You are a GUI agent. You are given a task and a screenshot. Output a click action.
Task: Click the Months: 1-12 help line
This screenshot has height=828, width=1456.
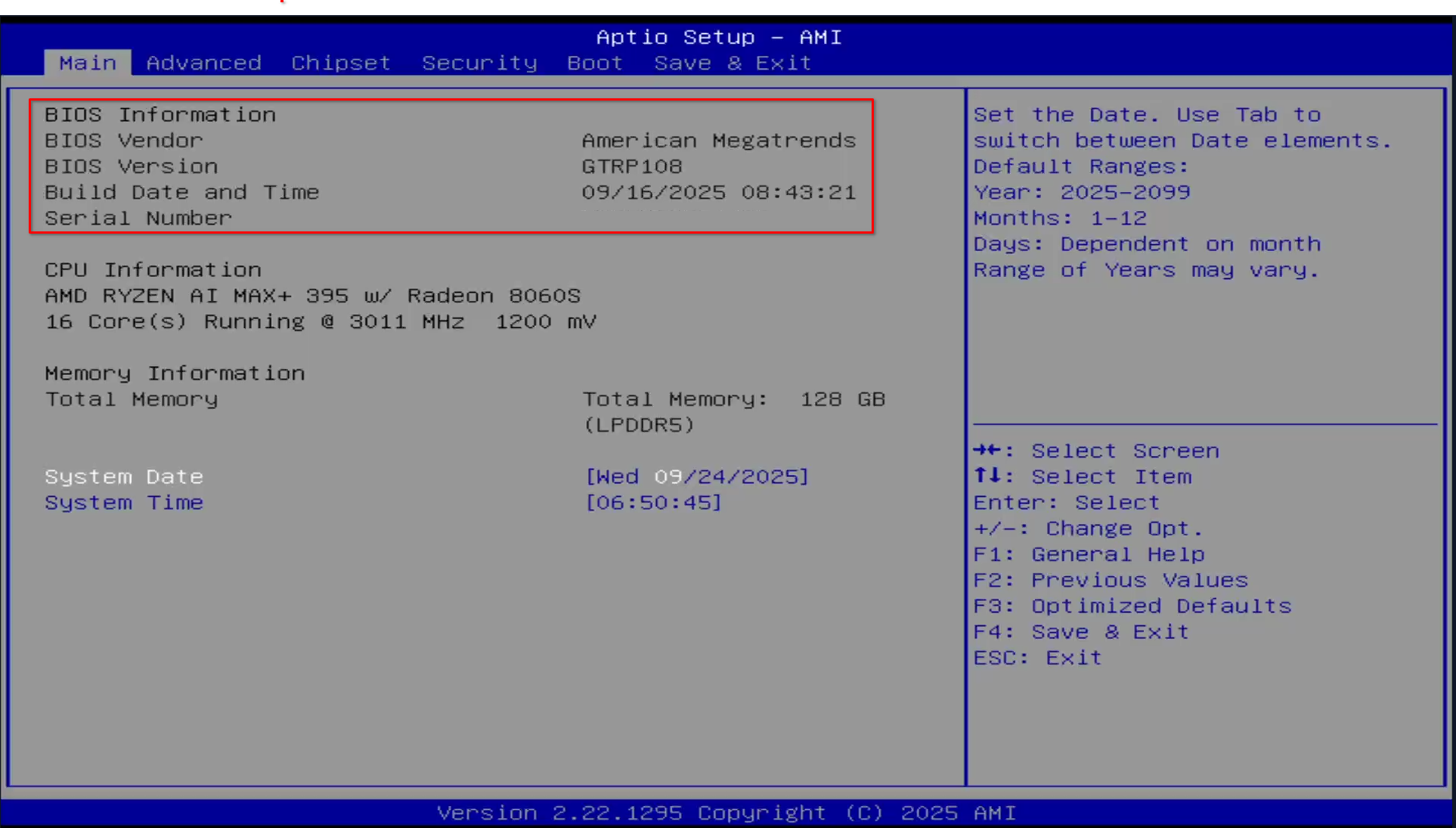(1061, 219)
